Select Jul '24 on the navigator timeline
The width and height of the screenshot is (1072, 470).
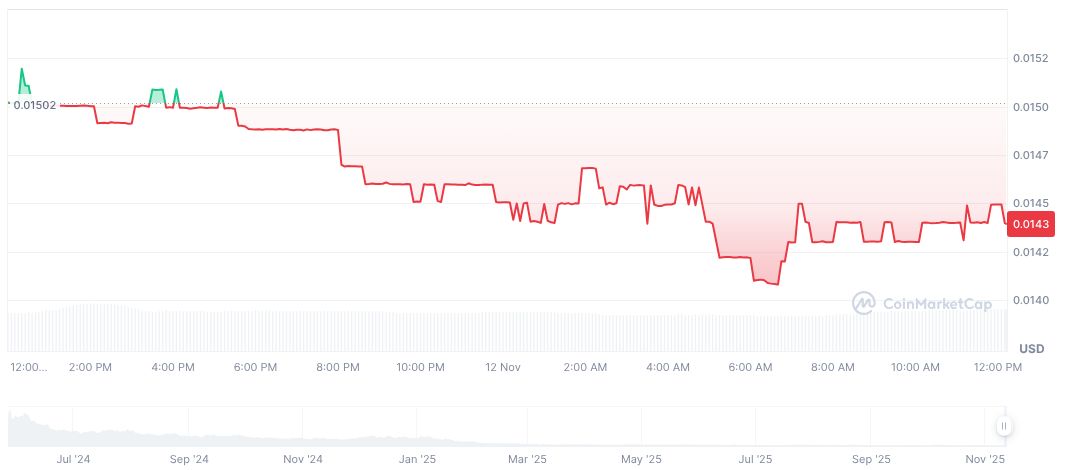(x=75, y=459)
